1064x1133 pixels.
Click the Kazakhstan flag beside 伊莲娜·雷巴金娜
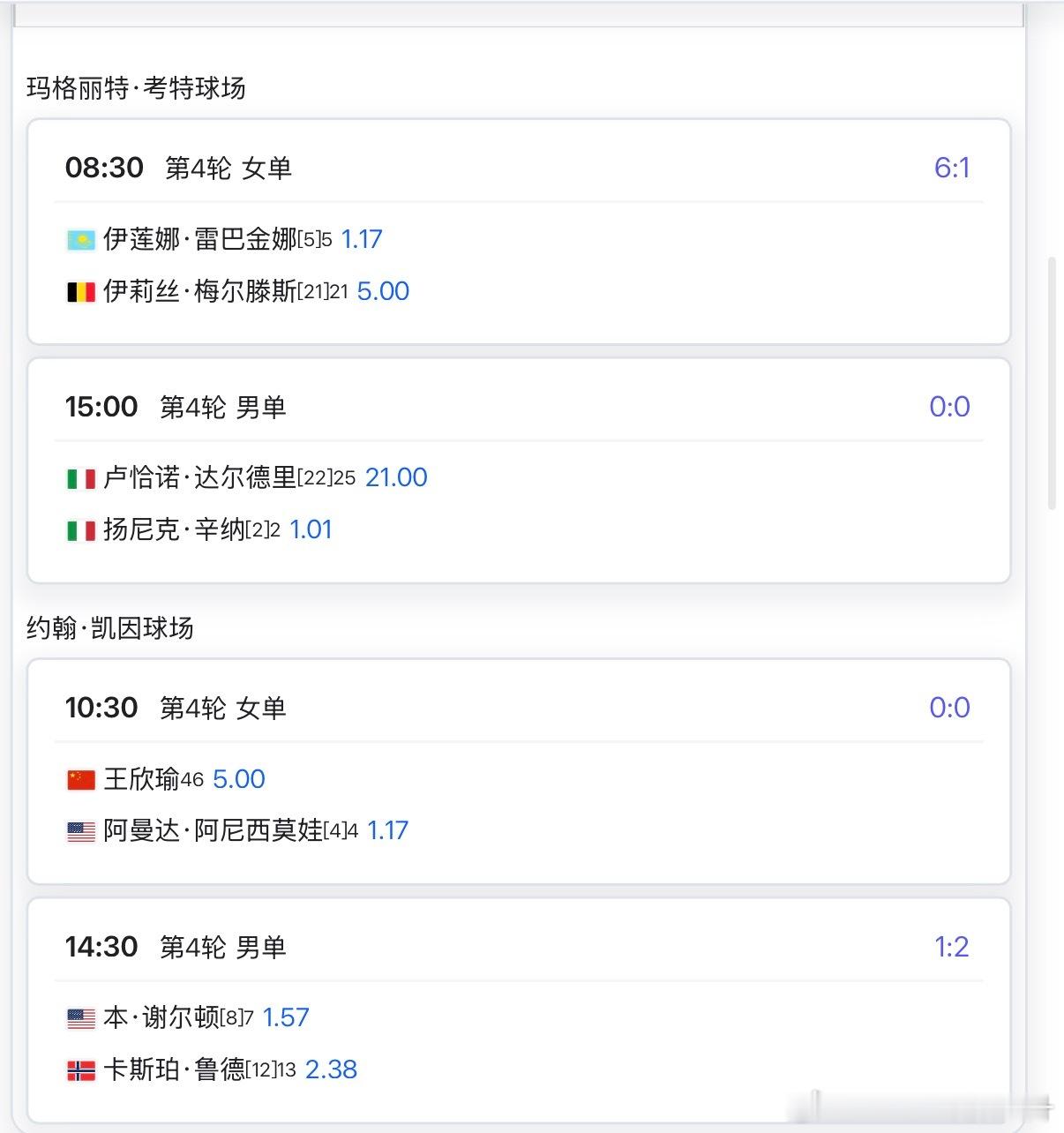coord(80,238)
